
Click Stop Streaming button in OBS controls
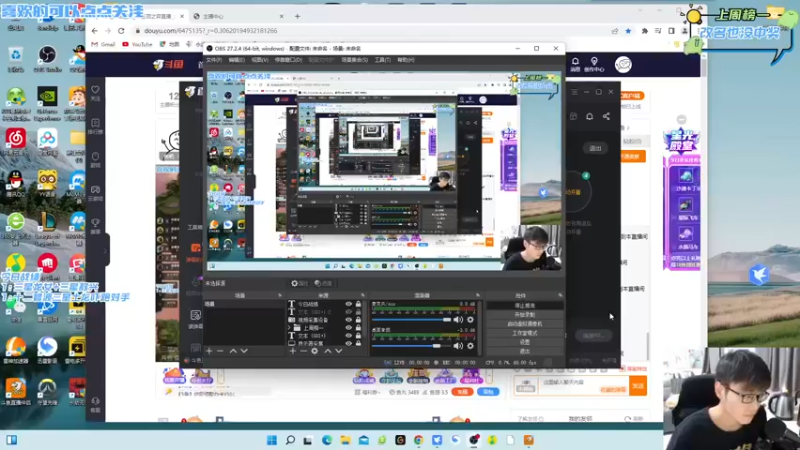(x=524, y=306)
